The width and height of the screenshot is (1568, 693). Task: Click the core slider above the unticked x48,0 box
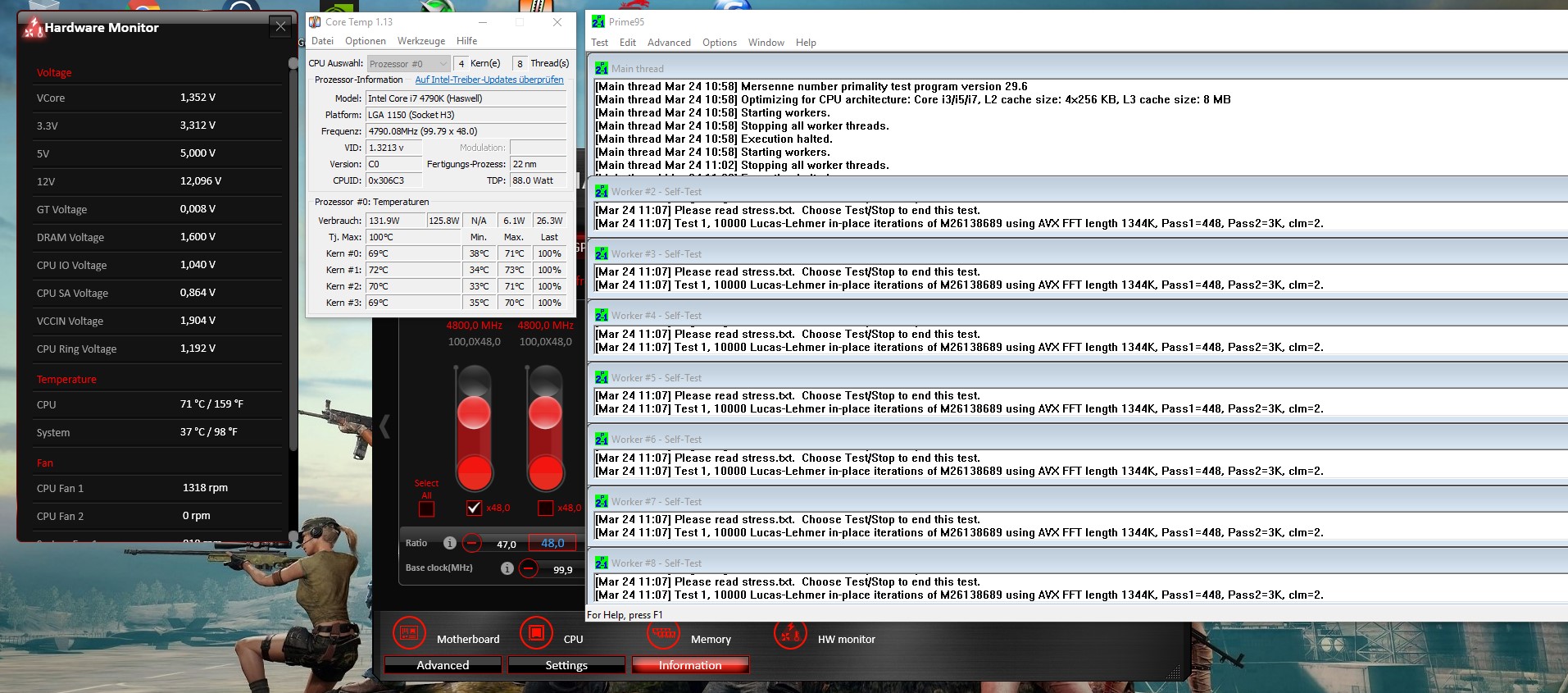coord(545,429)
